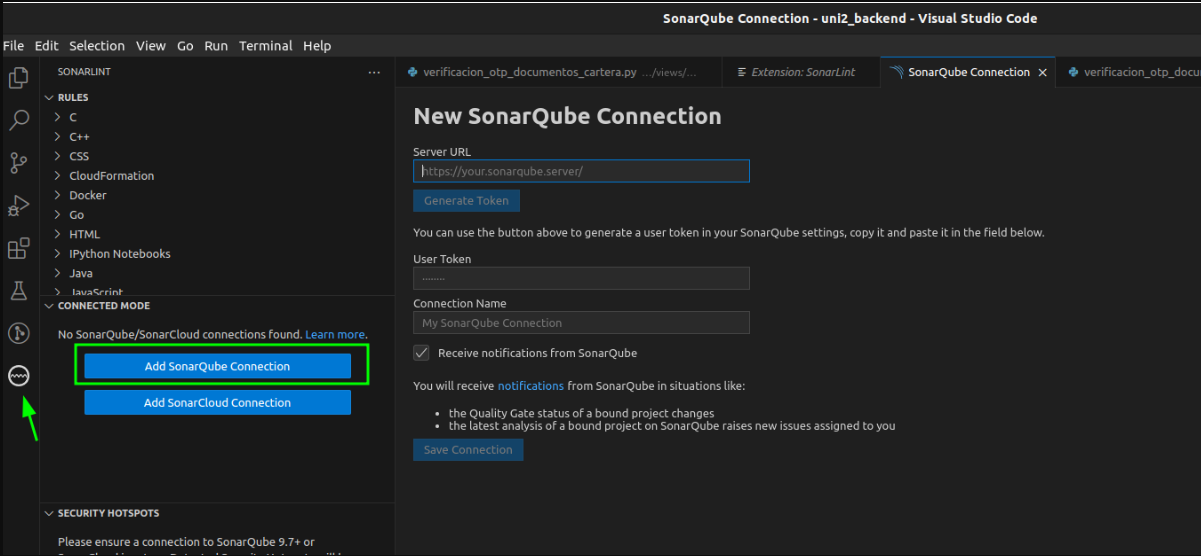Click the SONARLINT panel title
The width and height of the screenshot is (1201, 556).
[82, 72]
